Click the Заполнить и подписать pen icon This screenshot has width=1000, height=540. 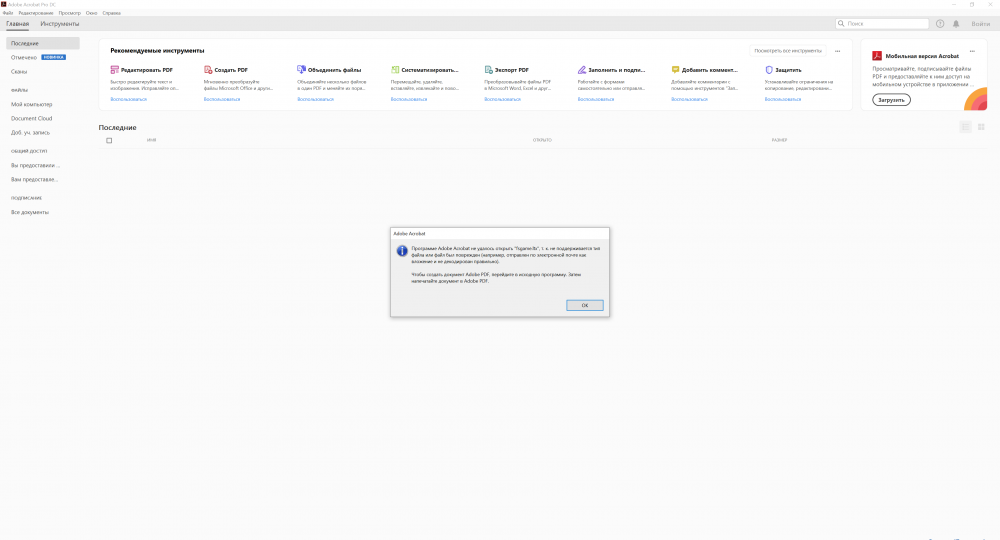[x=582, y=69]
